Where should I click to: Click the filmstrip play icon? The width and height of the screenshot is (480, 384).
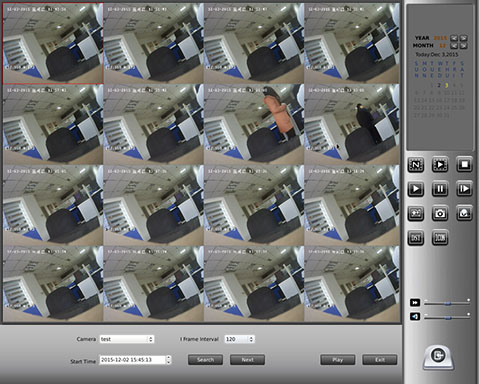pos(440,165)
